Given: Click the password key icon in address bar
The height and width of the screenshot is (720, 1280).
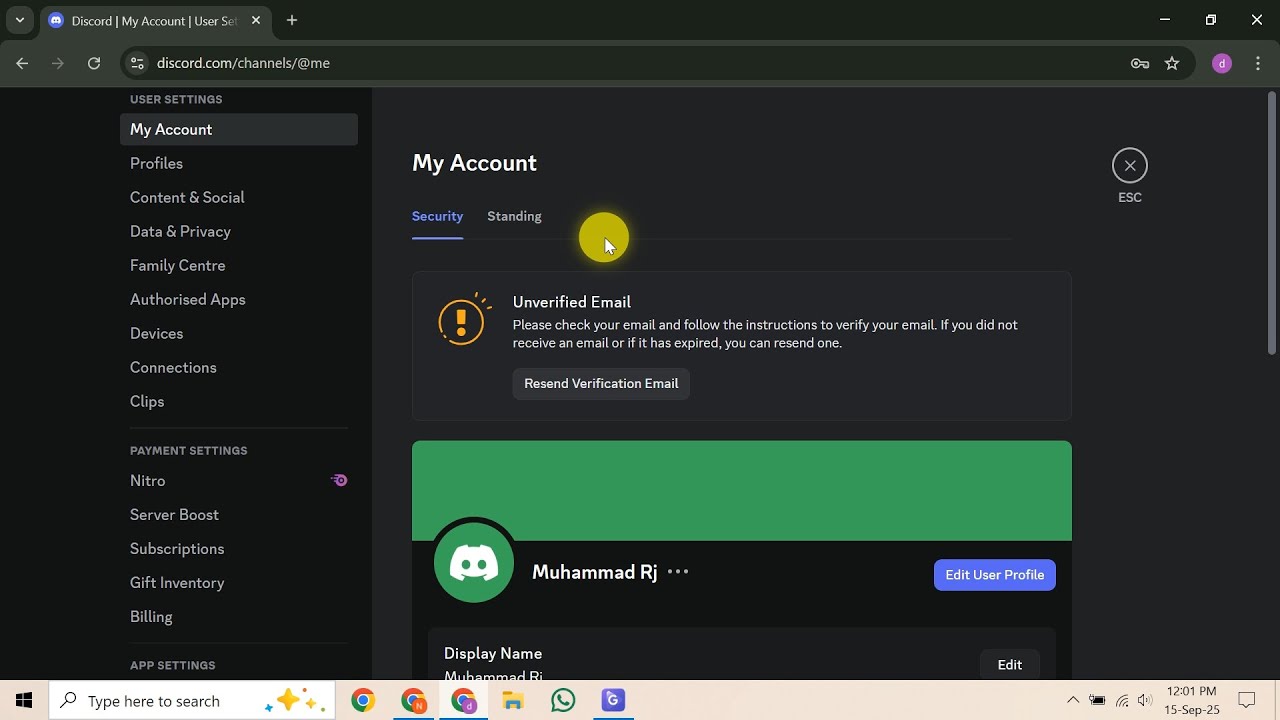Looking at the screenshot, I should click(1140, 63).
